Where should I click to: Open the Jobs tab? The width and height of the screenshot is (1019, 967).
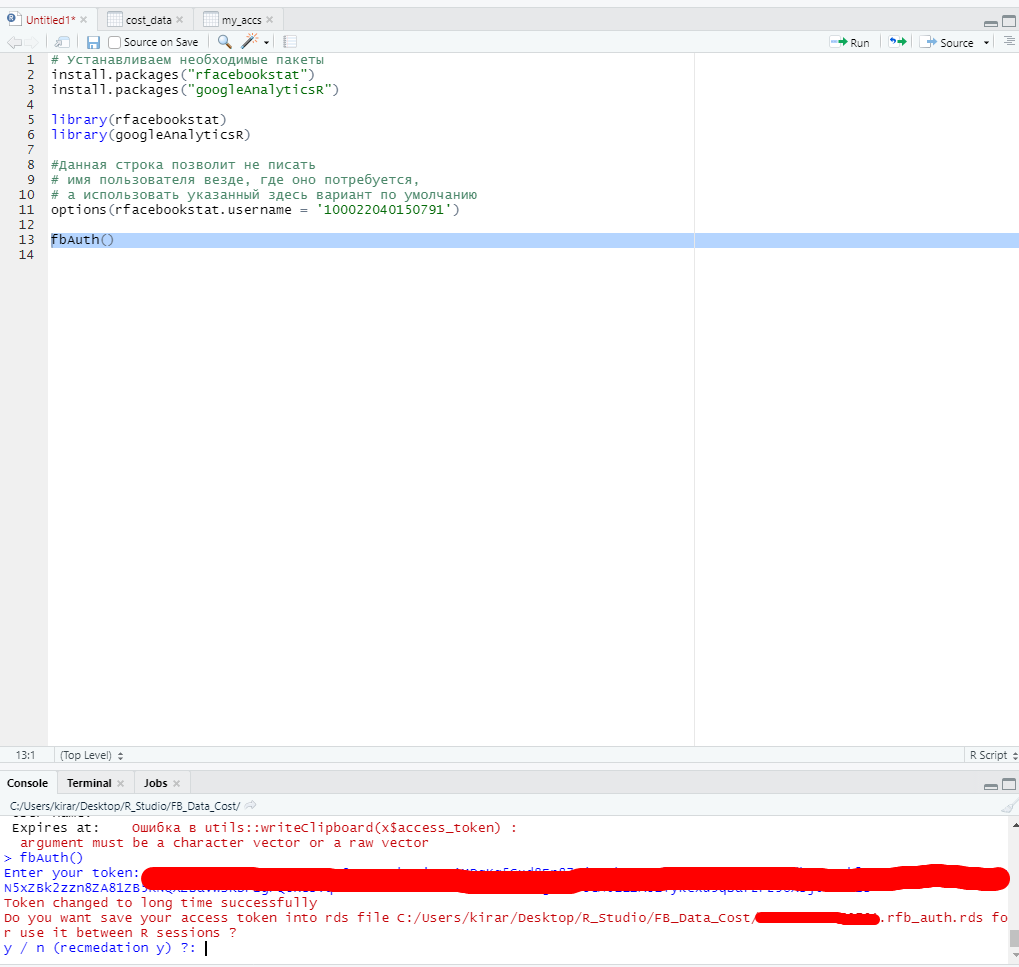coord(155,783)
